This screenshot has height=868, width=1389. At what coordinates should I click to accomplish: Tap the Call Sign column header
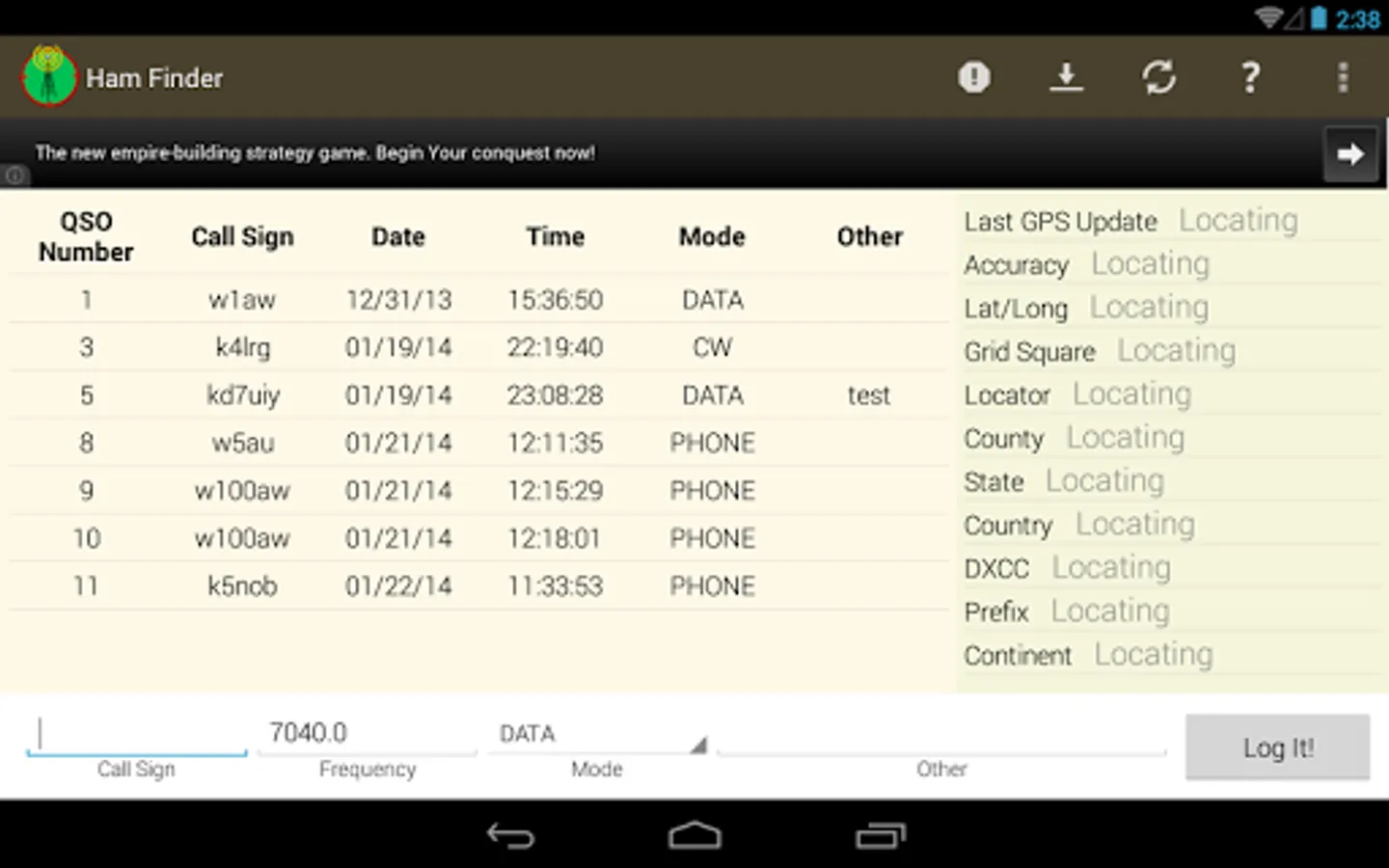pos(242,236)
